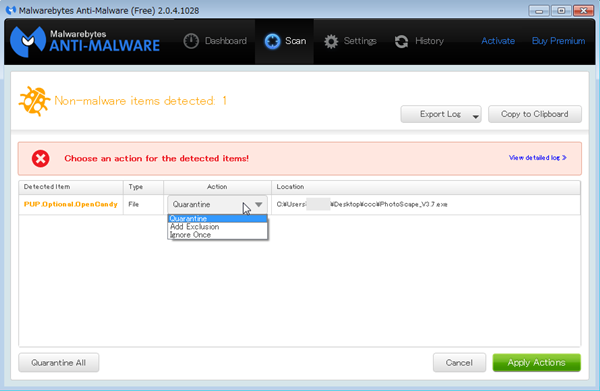
Task: Switch to the Scan tab
Action: click(285, 41)
